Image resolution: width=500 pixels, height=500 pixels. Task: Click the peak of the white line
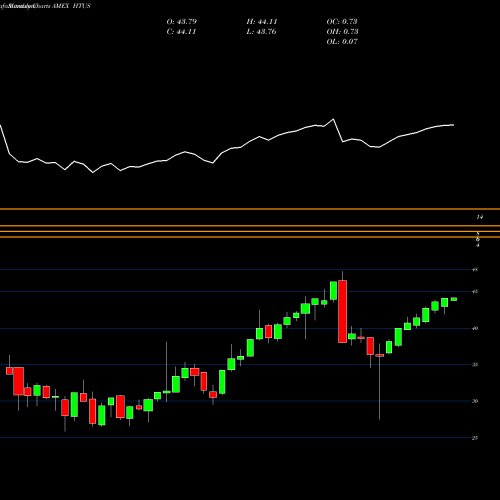(333, 119)
